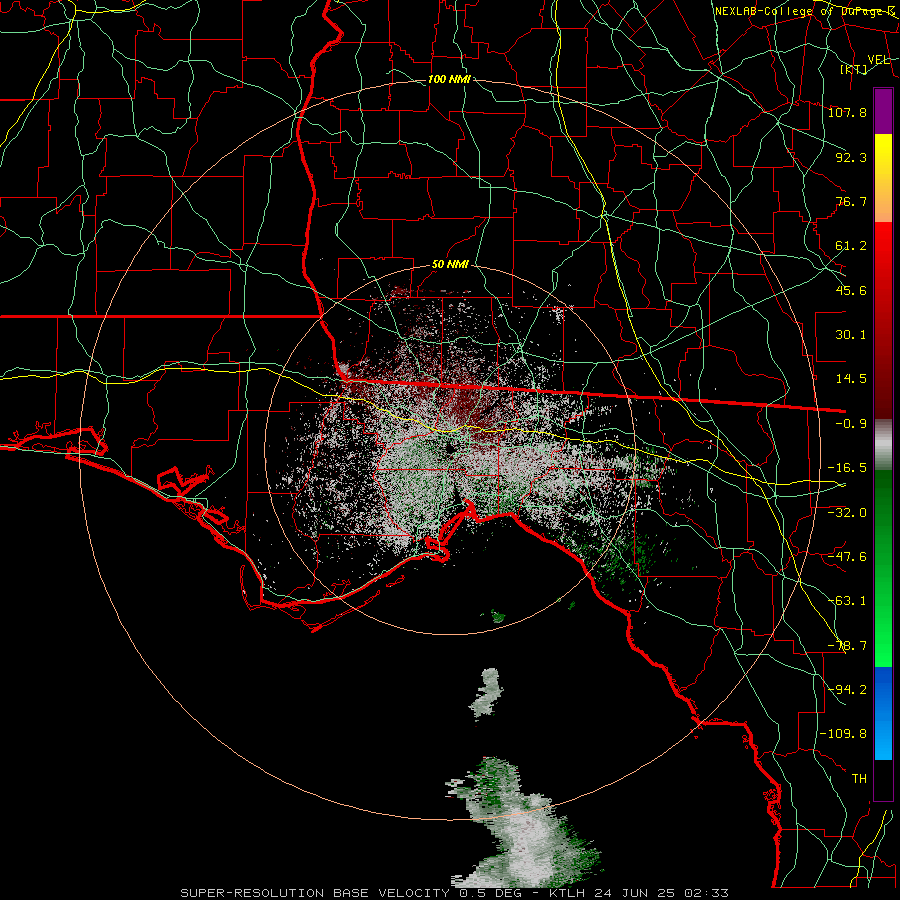Select the -0.9 scale value
The width and height of the screenshot is (900, 900).
point(851,424)
